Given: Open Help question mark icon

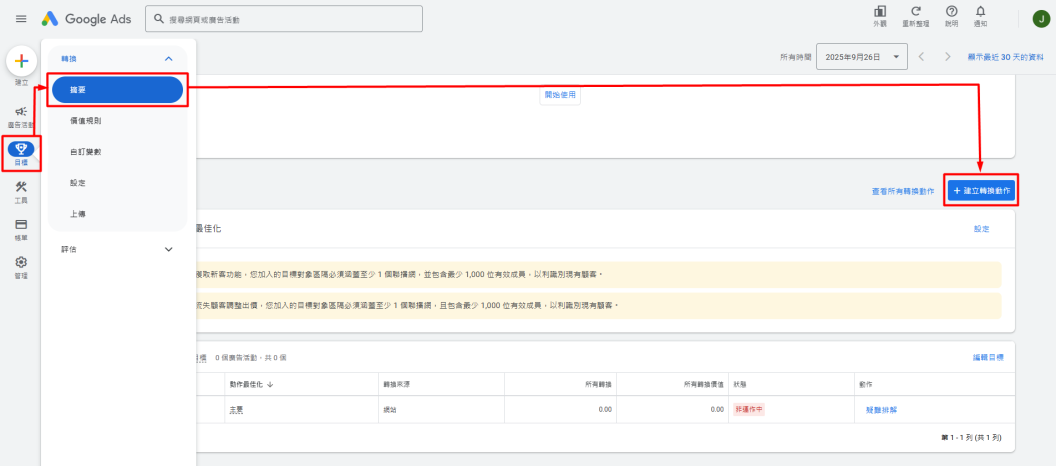Looking at the screenshot, I should [x=951, y=14].
